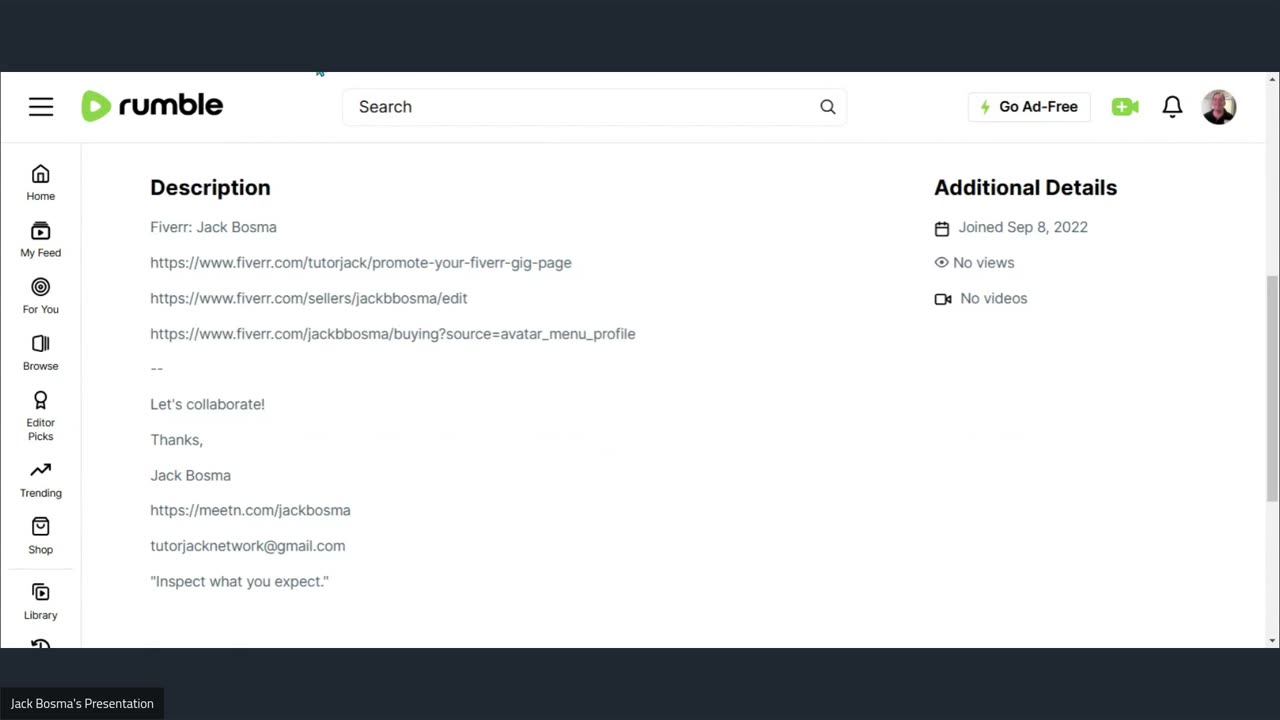This screenshot has width=1280, height=720.
Task: Open the hamburger navigation menu
Action: (x=41, y=107)
